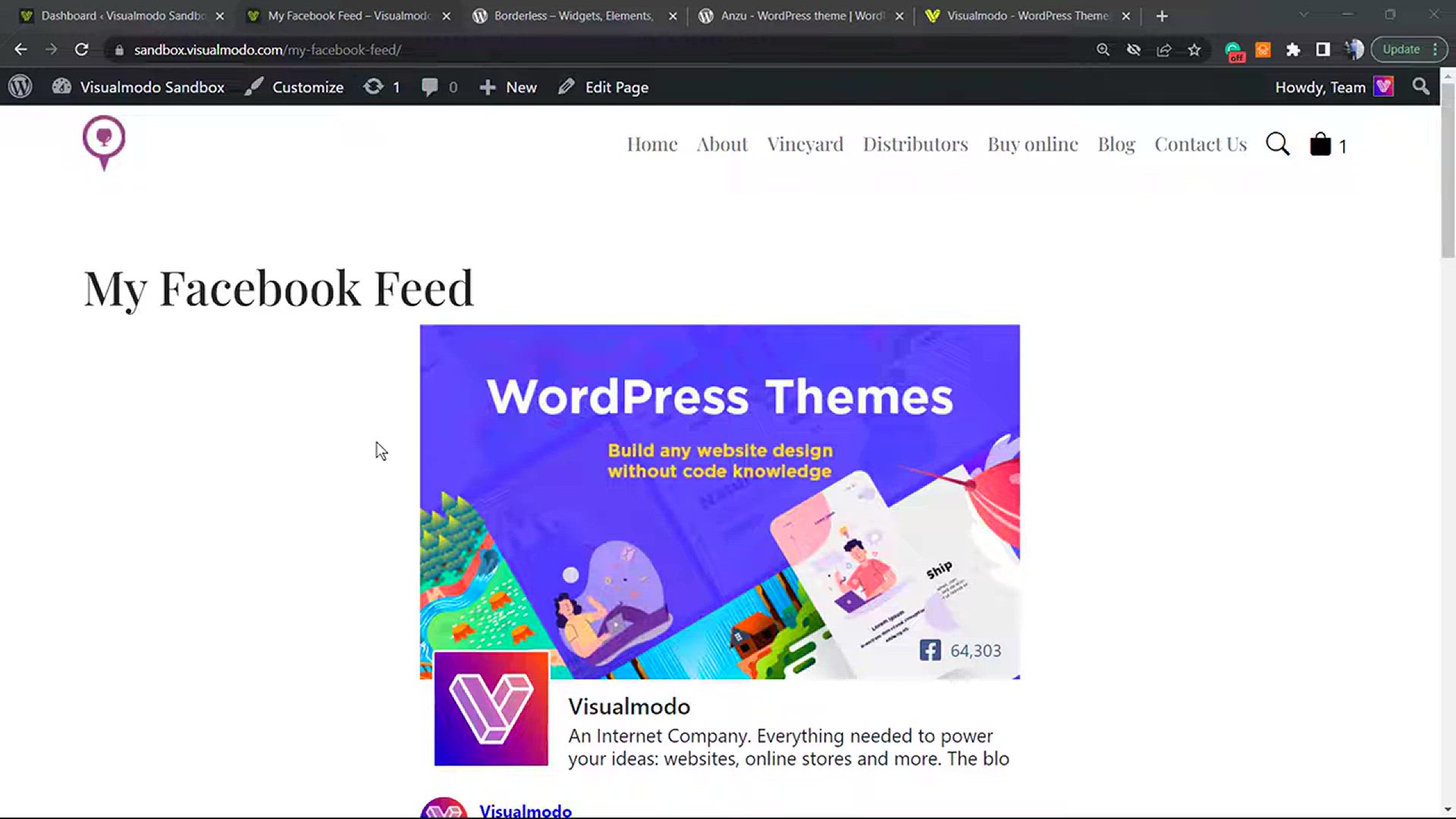Toggle the browser side panel icon
The width and height of the screenshot is (1456, 819).
tap(1323, 49)
